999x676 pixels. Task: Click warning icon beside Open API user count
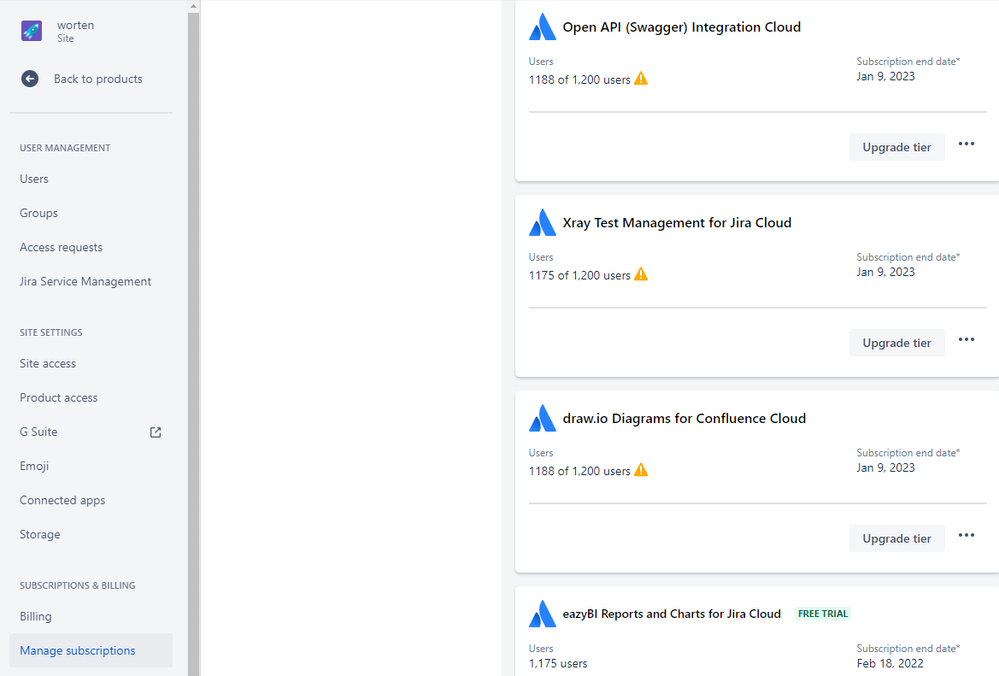click(x=641, y=78)
